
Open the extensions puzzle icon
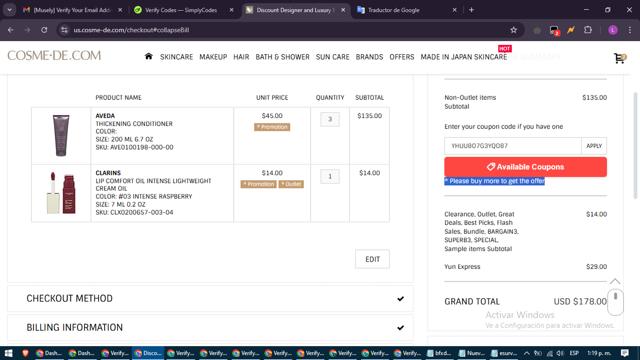pos(588,30)
